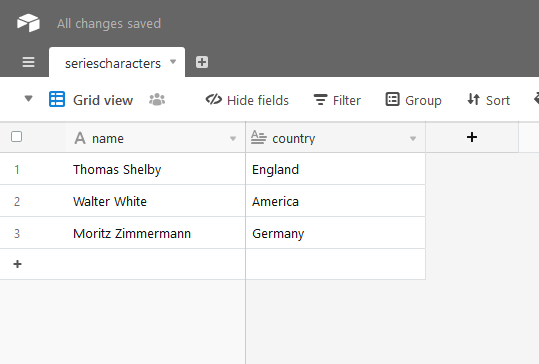Click row number 2
This screenshot has width=539, height=364.
click(17, 202)
